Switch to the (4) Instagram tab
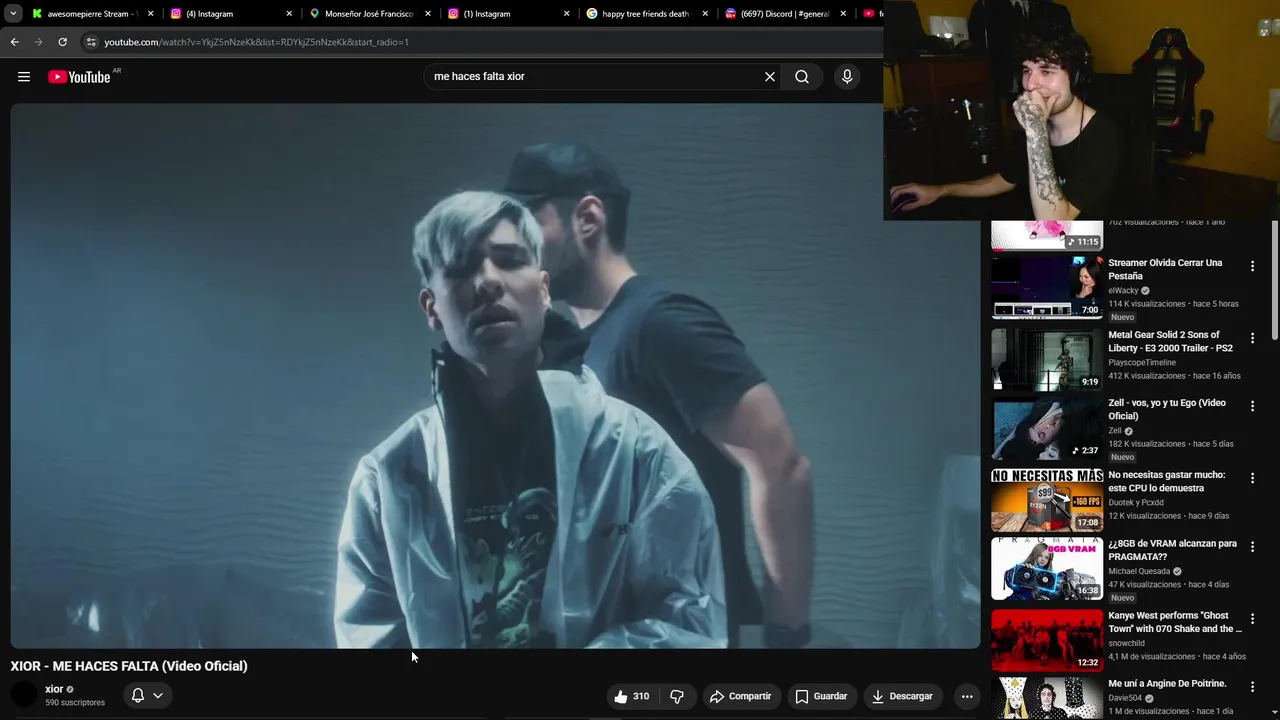 point(230,14)
